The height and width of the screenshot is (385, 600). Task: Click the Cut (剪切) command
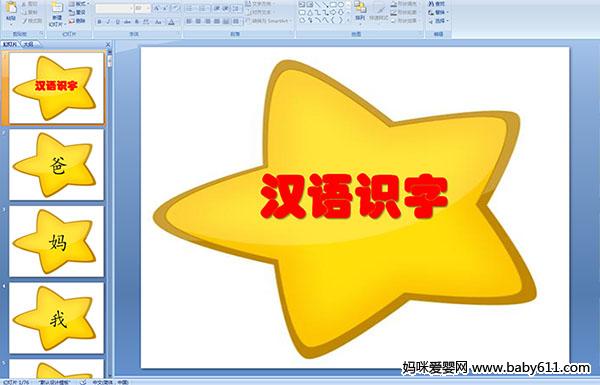(x=30, y=4)
